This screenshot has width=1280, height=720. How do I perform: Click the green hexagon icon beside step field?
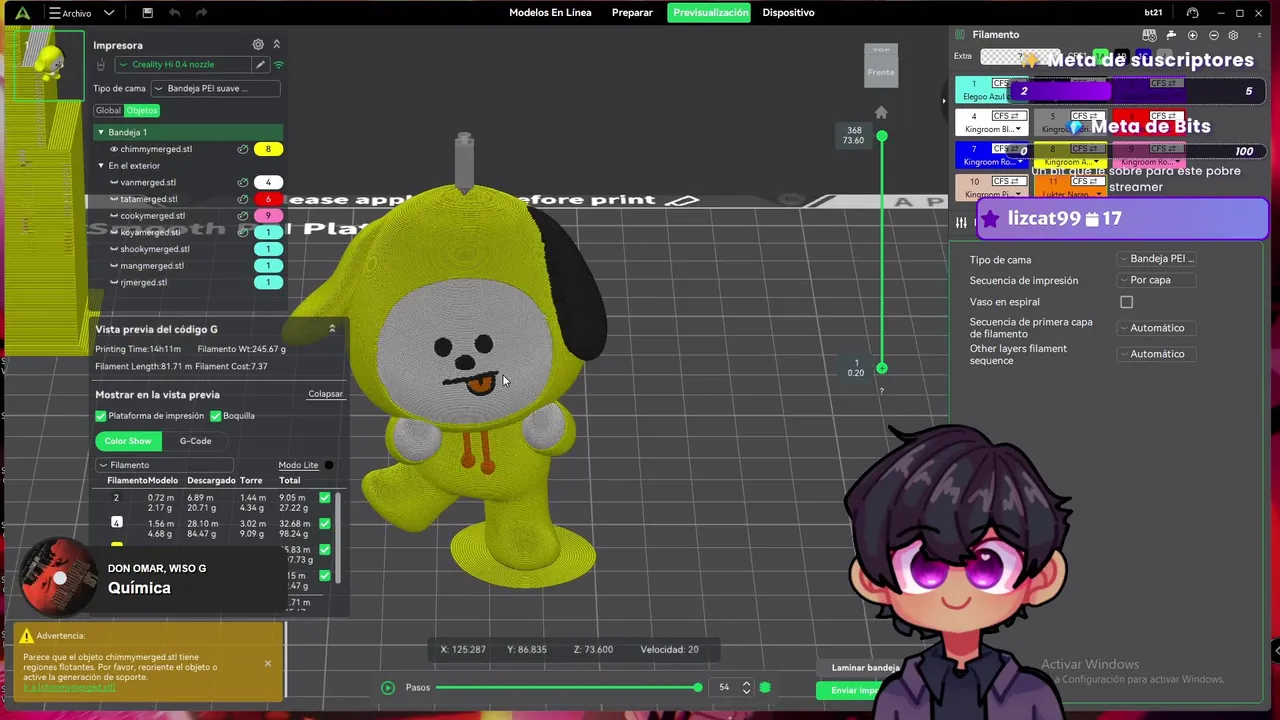tap(765, 687)
